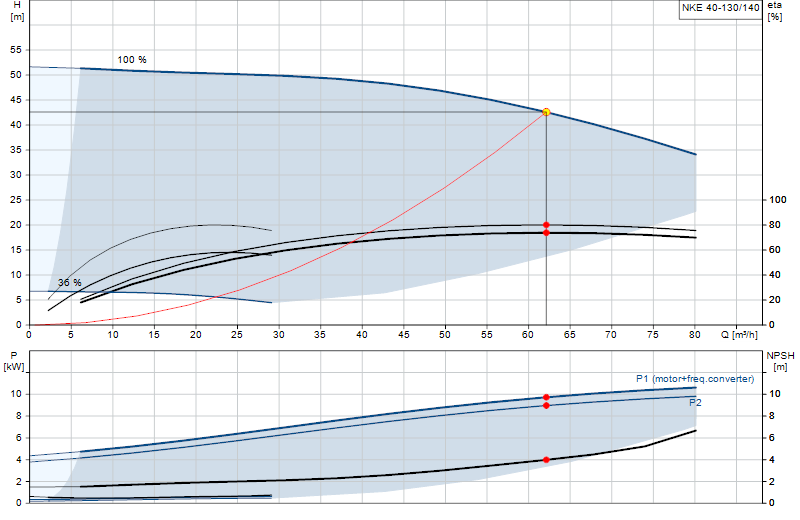
Task: Click the P [kW] axis title
Action: (x=14, y=361)
